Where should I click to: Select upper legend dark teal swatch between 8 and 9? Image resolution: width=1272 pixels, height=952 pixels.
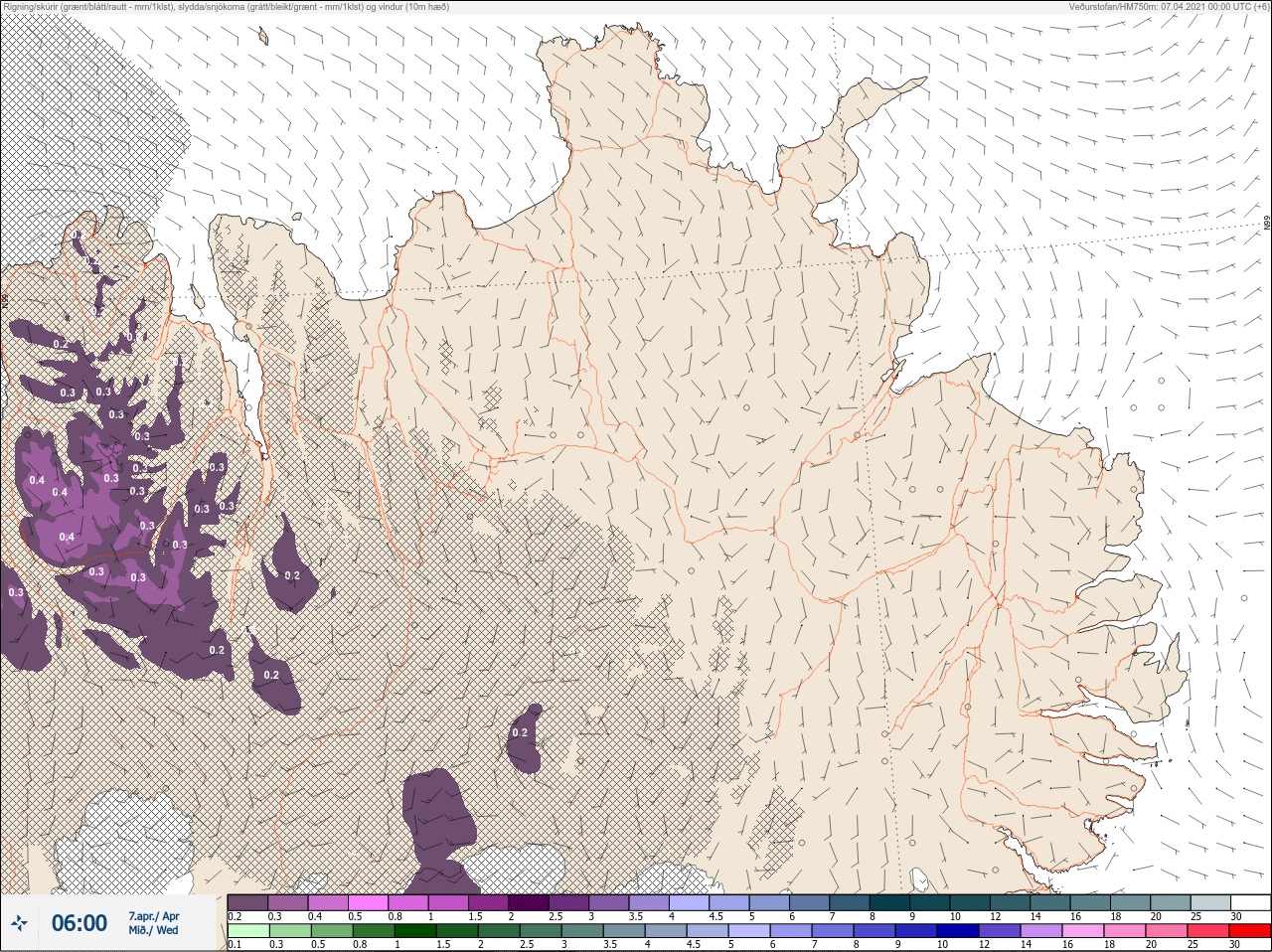tap(891, 902)
